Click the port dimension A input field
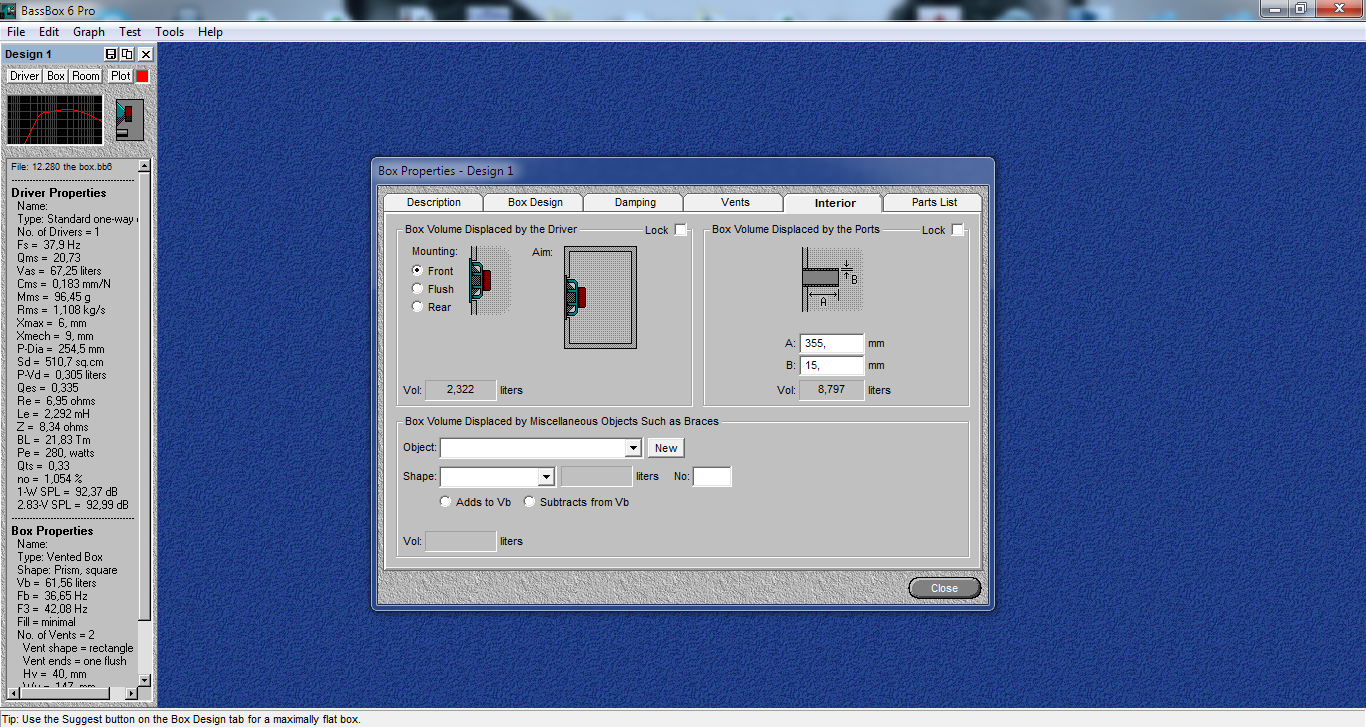This screenshot has width=1366, height=728. click(x=832, y=344)
